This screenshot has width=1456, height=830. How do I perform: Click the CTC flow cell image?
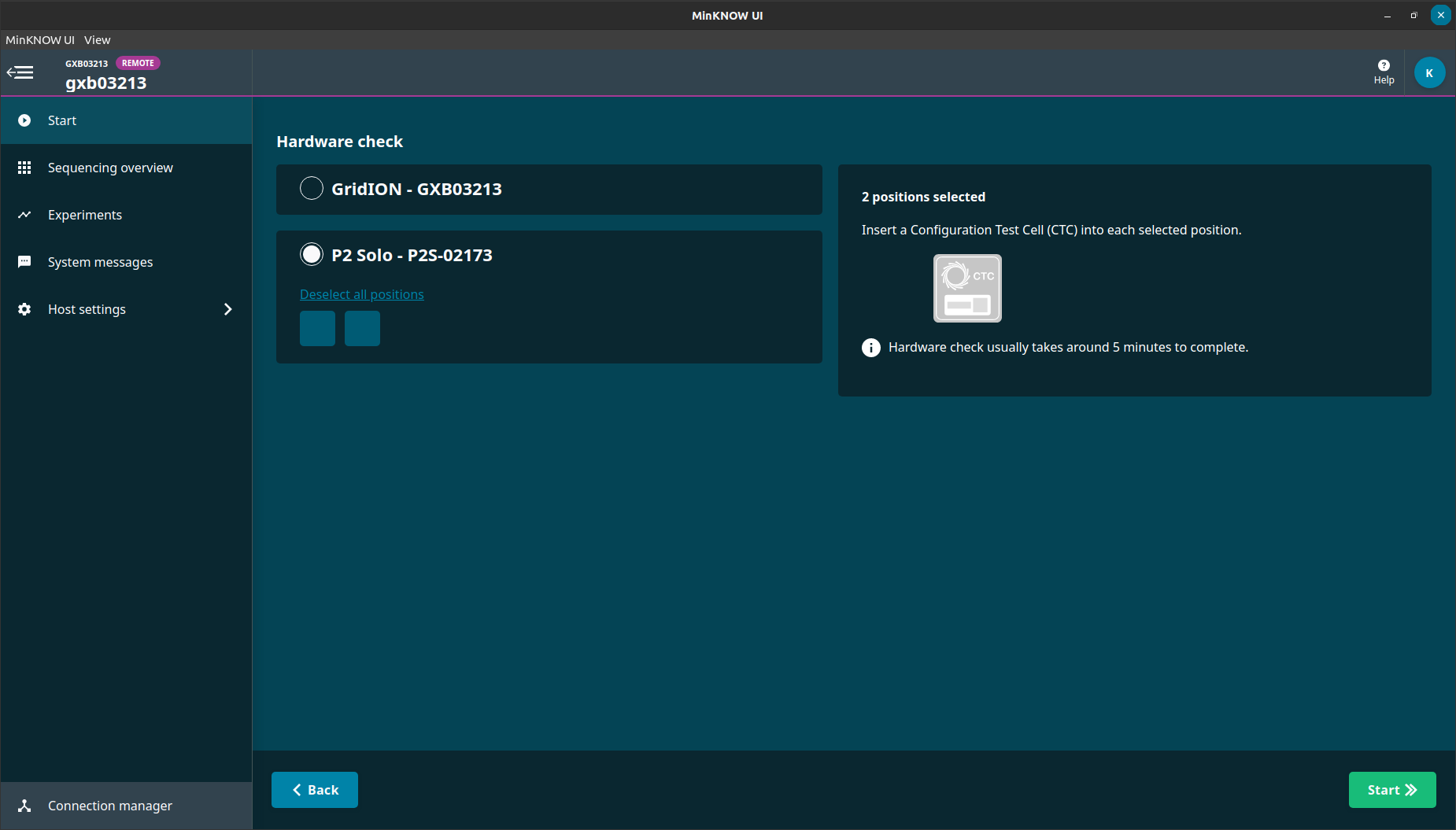[x=967, y=288]
